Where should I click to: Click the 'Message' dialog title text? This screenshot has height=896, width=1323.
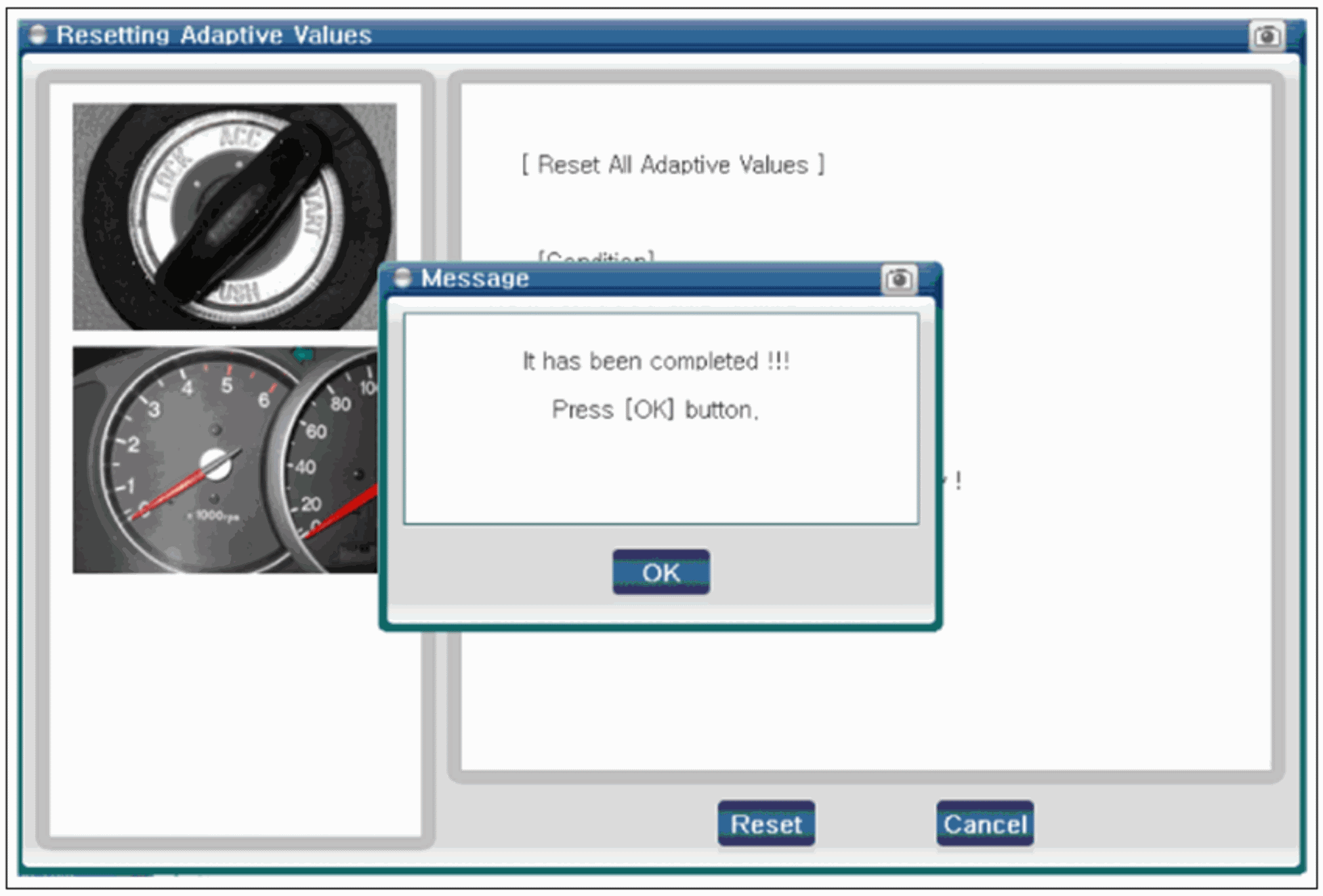(x=475, y=278)
